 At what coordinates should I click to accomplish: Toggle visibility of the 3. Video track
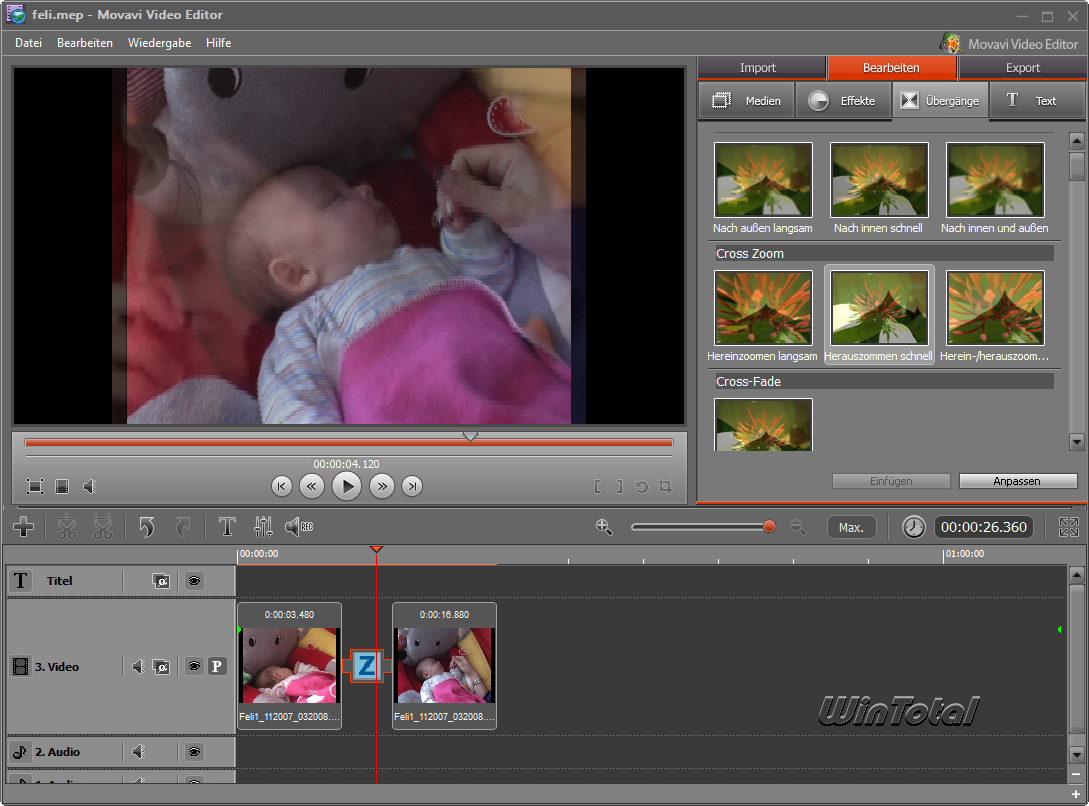194,667
